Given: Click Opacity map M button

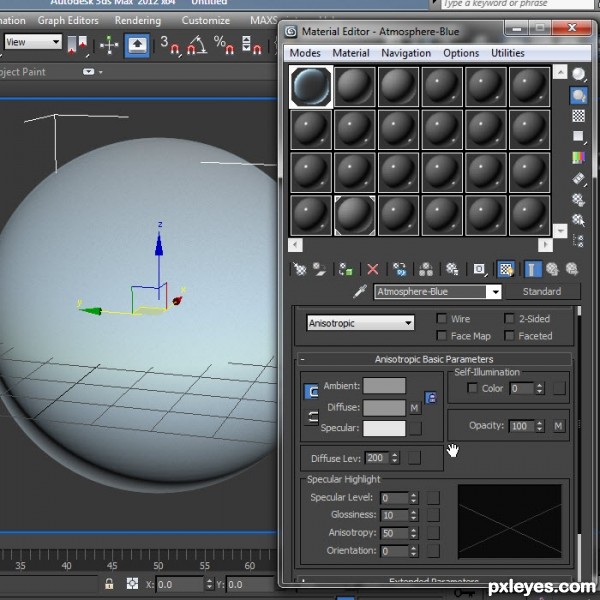Looking at the screenshot, I should tap(558, 426).
